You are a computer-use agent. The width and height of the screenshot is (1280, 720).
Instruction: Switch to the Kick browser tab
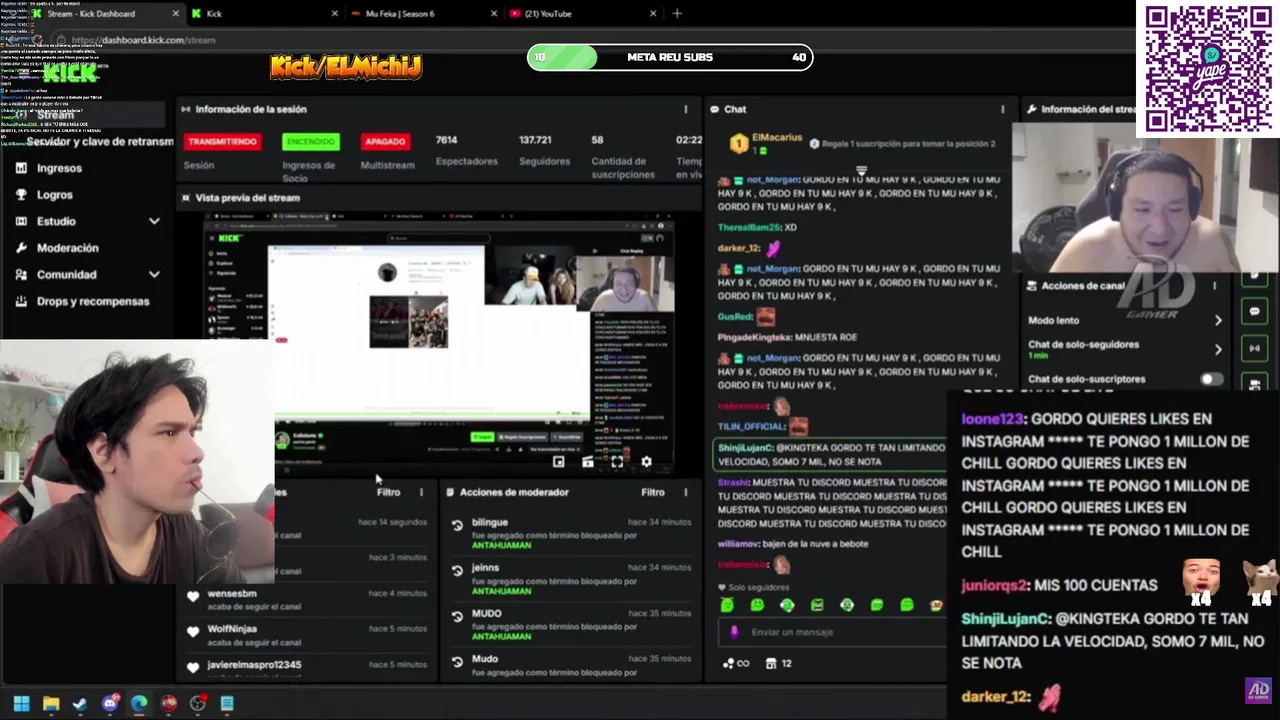tap(264, 13)
